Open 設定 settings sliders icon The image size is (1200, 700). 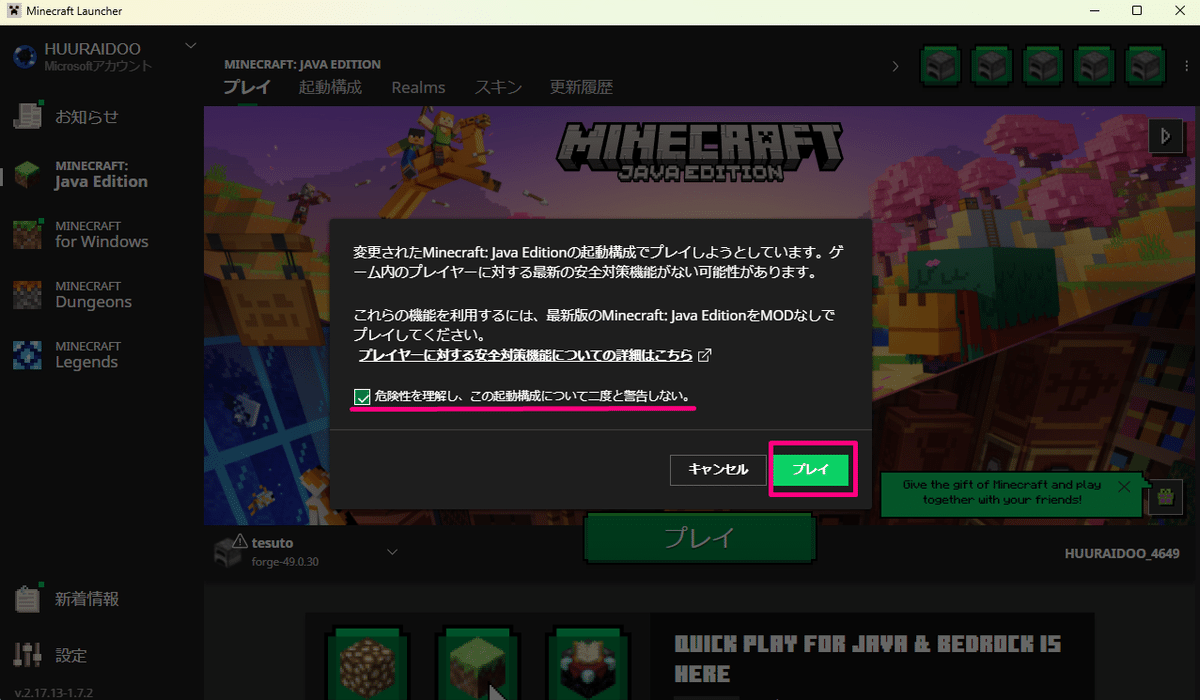[x=27, y=656]
